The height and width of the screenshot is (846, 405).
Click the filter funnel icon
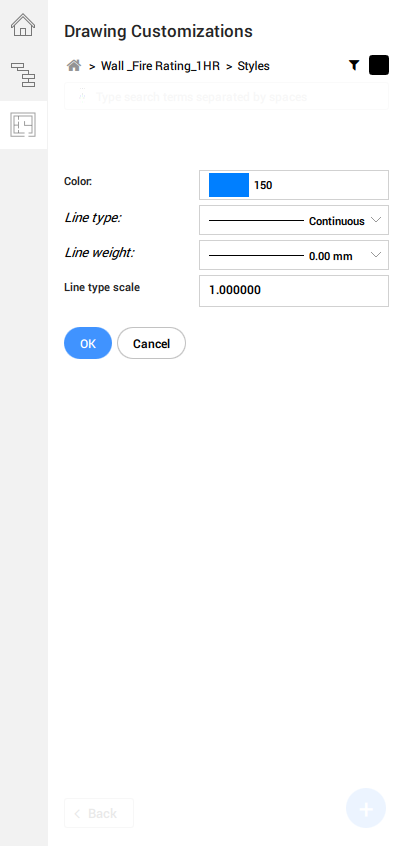coord(354,65)
